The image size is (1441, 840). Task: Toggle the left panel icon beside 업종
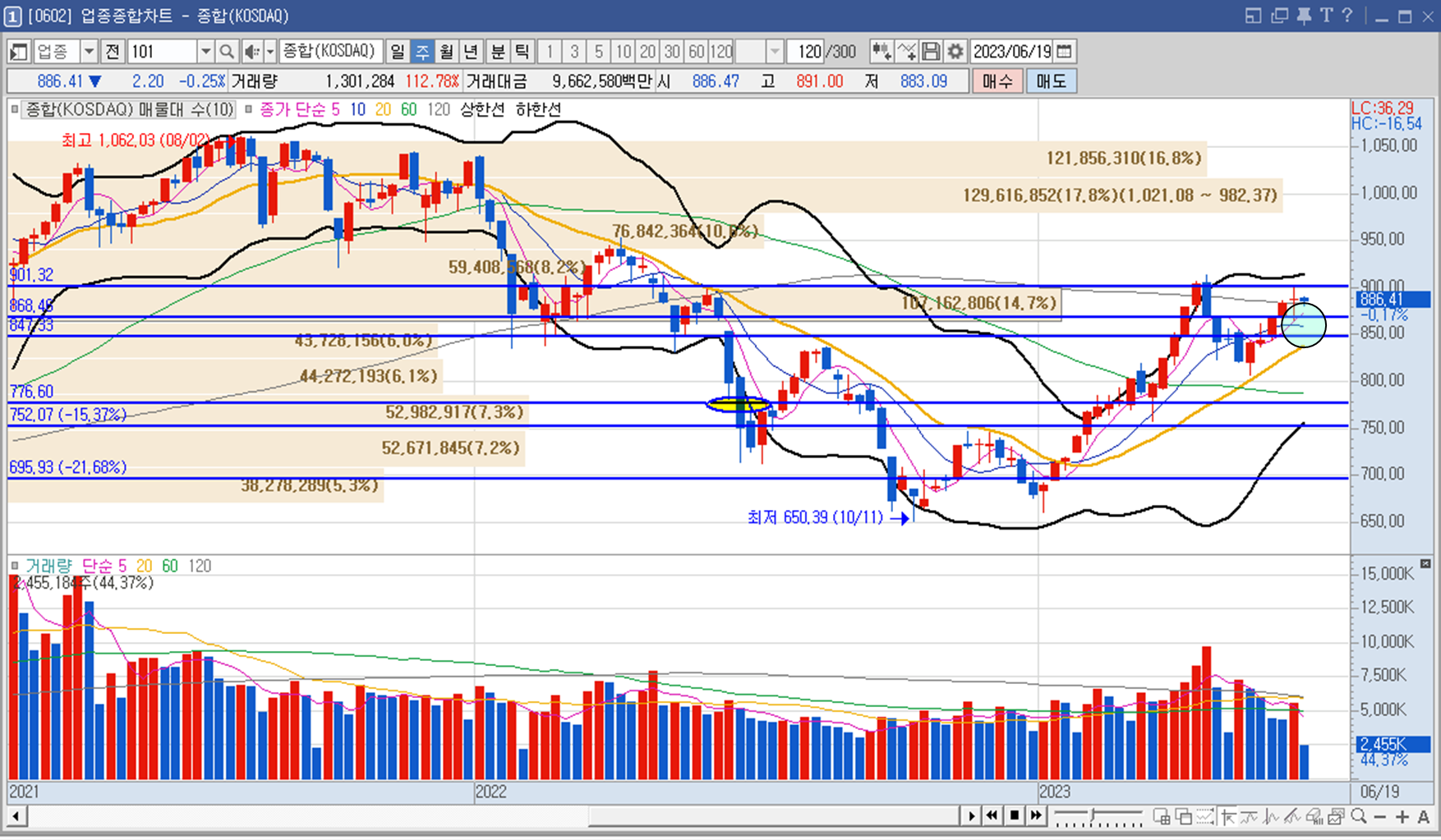19,52
